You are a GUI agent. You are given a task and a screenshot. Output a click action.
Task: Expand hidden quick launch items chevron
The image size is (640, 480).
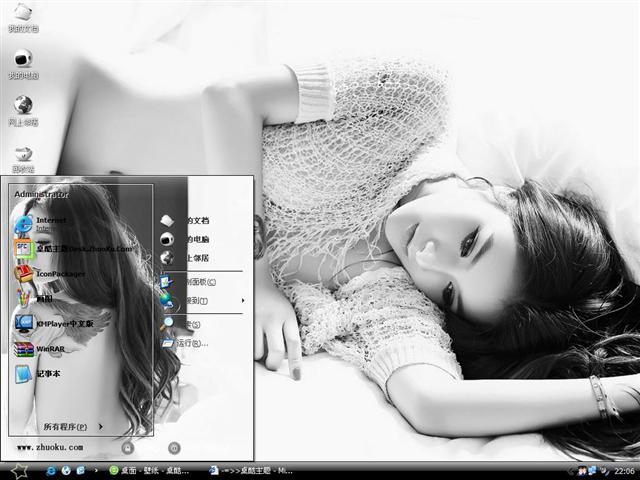[96, 471]
